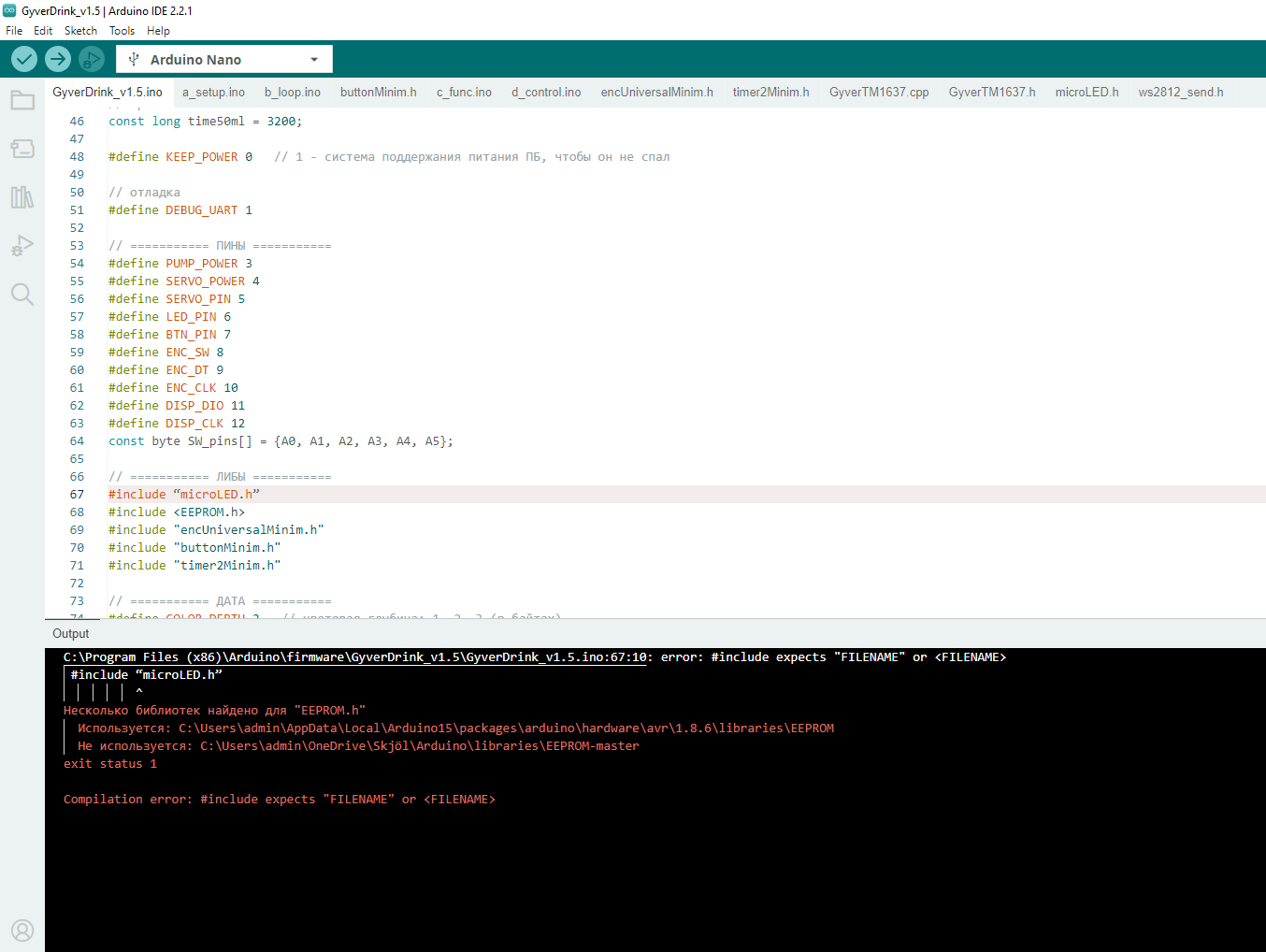Start debugging with the debugger toolbar button

click(x=91, y=60)
